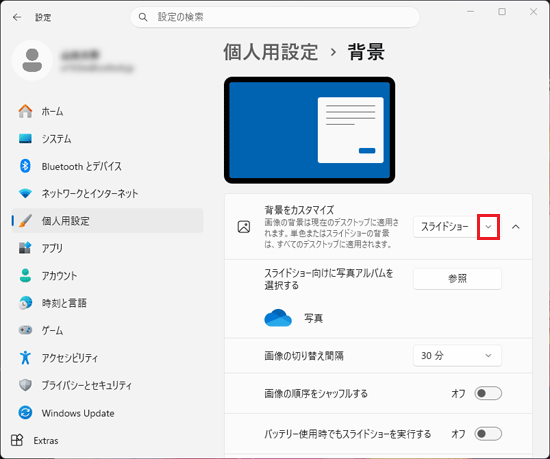The image size is (550, 459).
Task: Open 時刻と言語 settings page
Action: pos(107,303)
